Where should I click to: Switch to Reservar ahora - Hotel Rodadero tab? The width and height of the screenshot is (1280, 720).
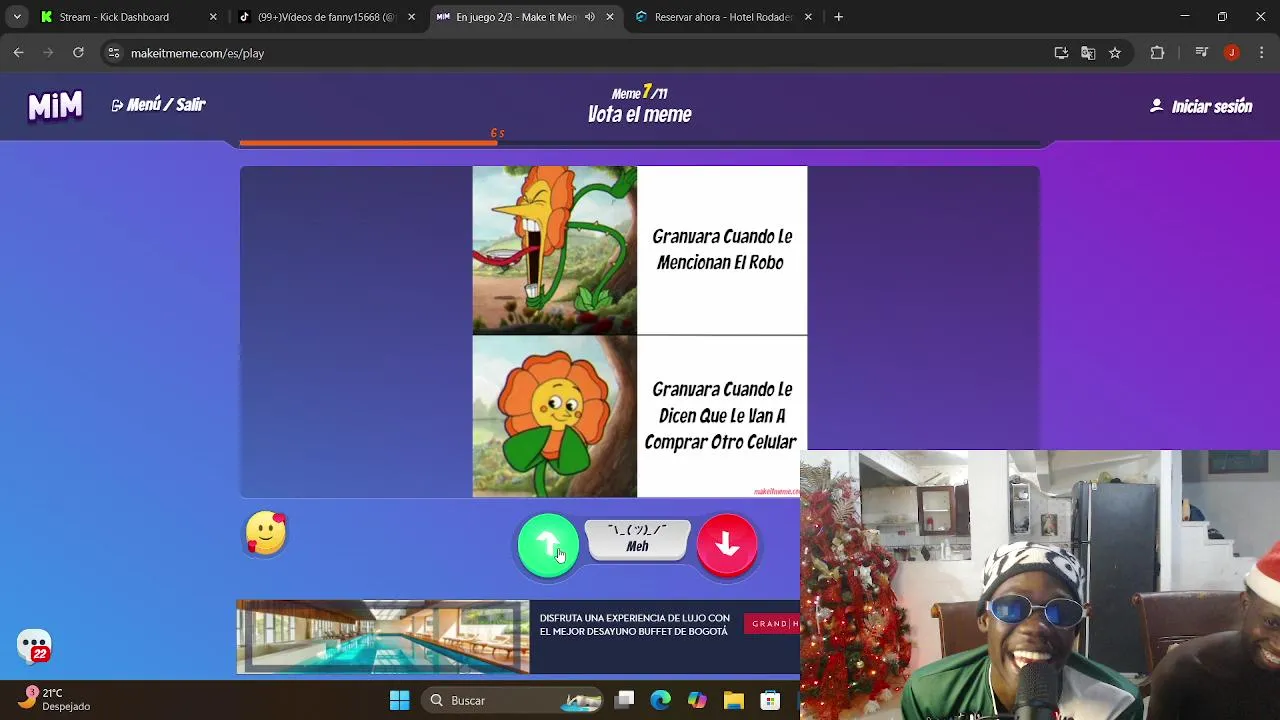click(x=723, y=17)
